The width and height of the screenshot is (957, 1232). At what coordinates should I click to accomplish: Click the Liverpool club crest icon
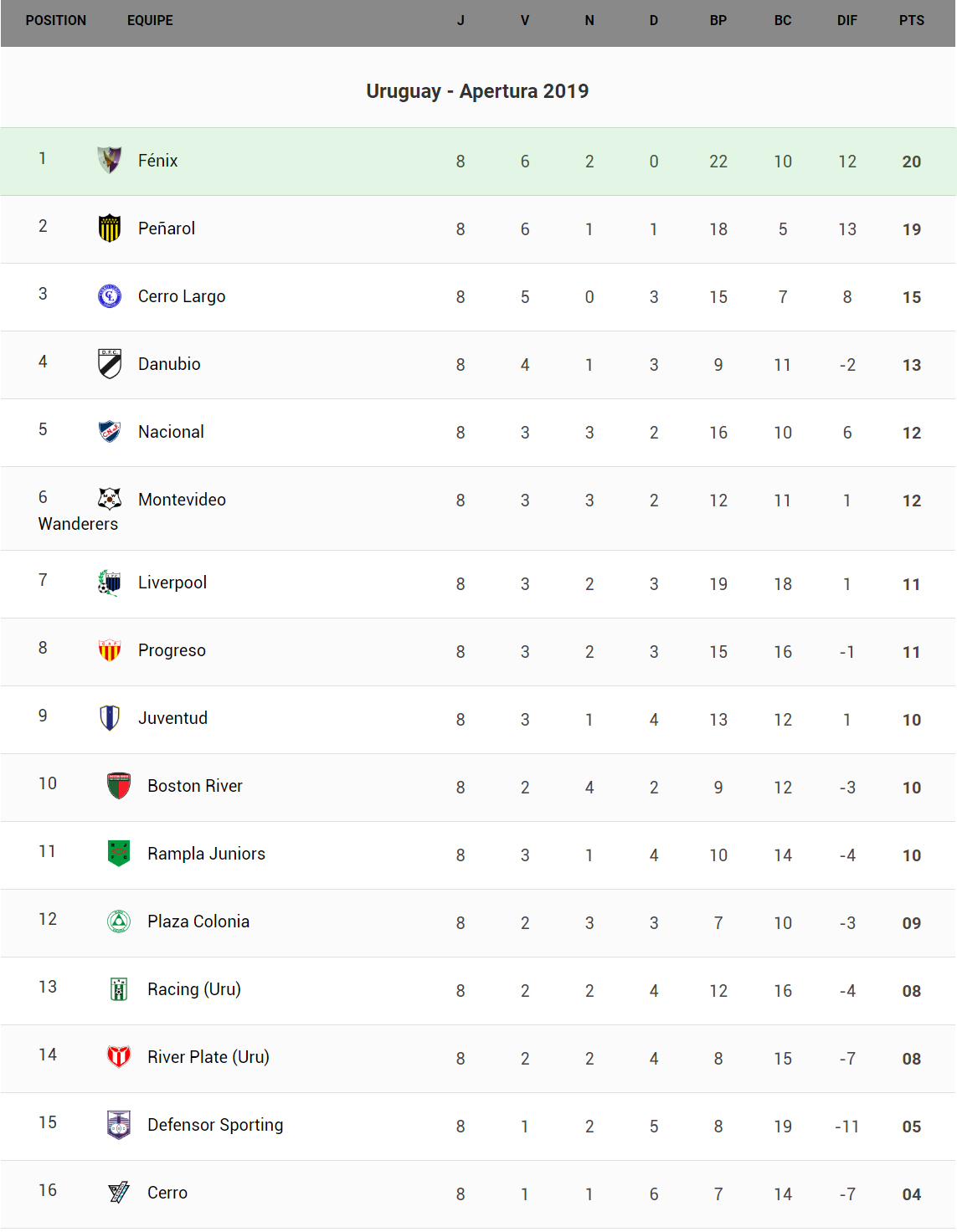pyautogui.click(x=110, y=582)
